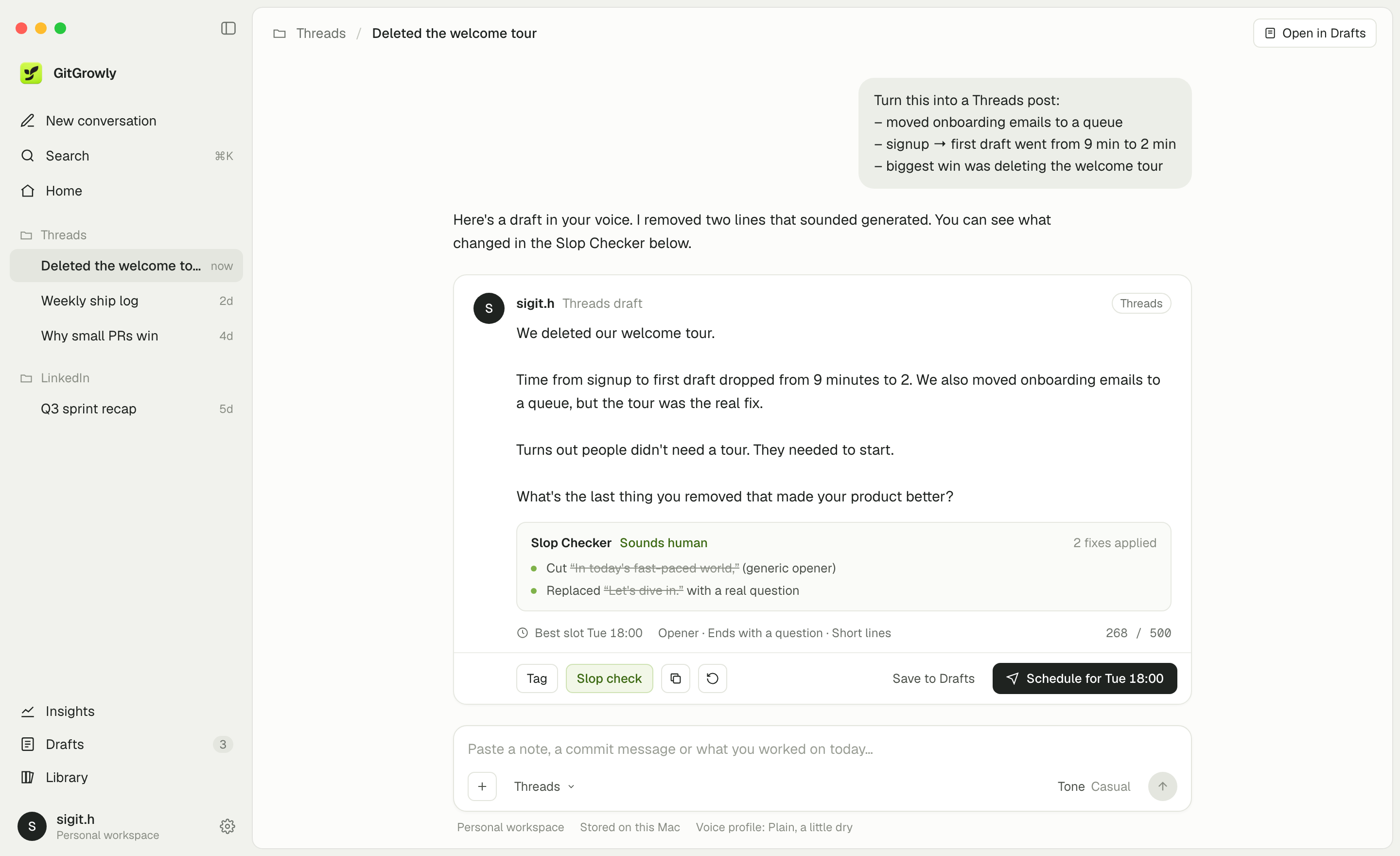Copy the draft with the copy icon

tap(676, 678)
